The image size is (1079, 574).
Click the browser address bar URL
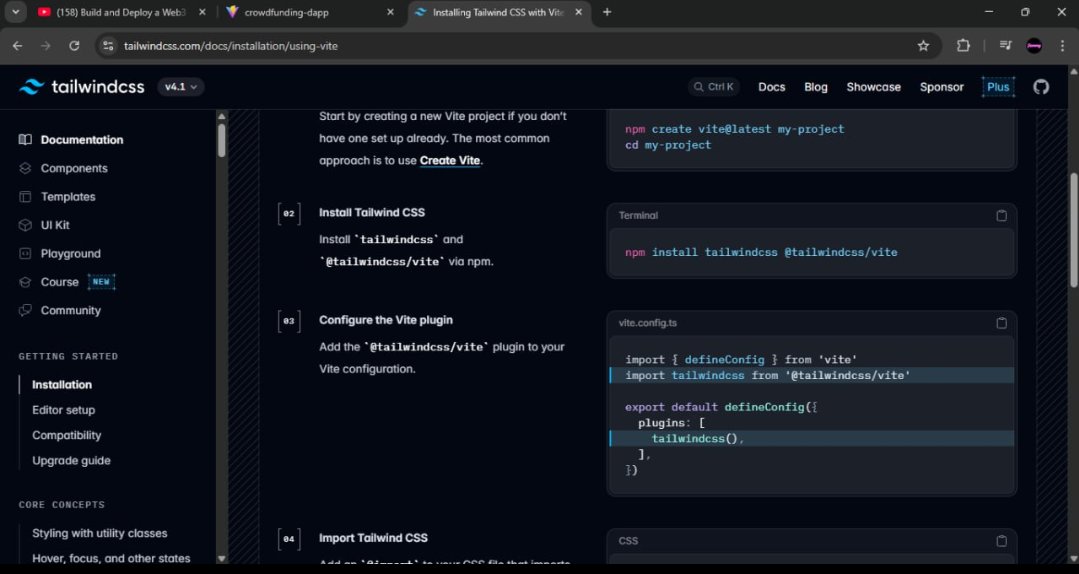231,46
